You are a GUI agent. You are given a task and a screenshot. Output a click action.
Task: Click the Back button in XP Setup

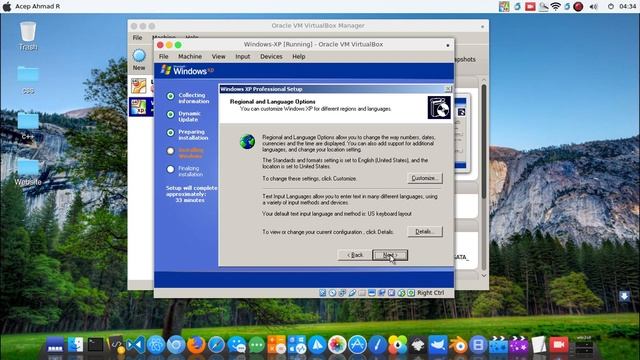354,255
